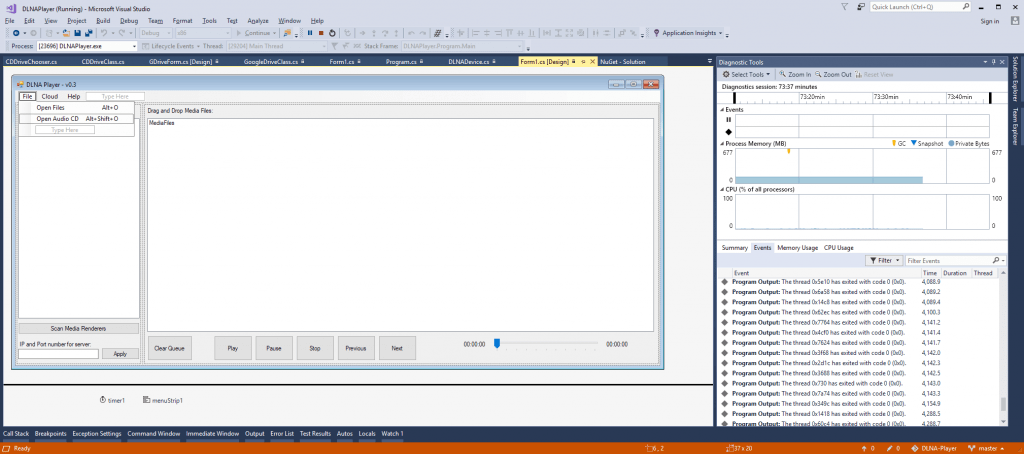Image resolution: width=1024 pixels, height=454 pixels.
Task: Click the Restart debugging icon
Action: [332, 33]
